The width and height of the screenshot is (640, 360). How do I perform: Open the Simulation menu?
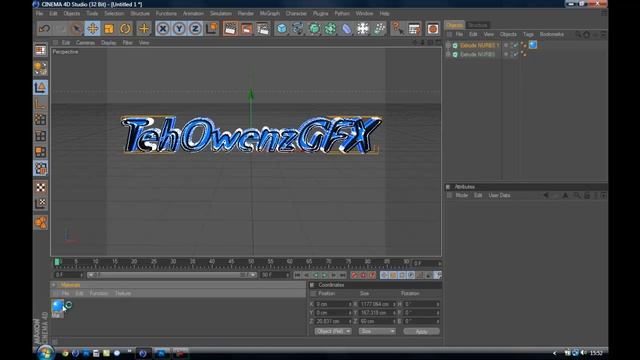pyautogui.click(x=221, y=13)
